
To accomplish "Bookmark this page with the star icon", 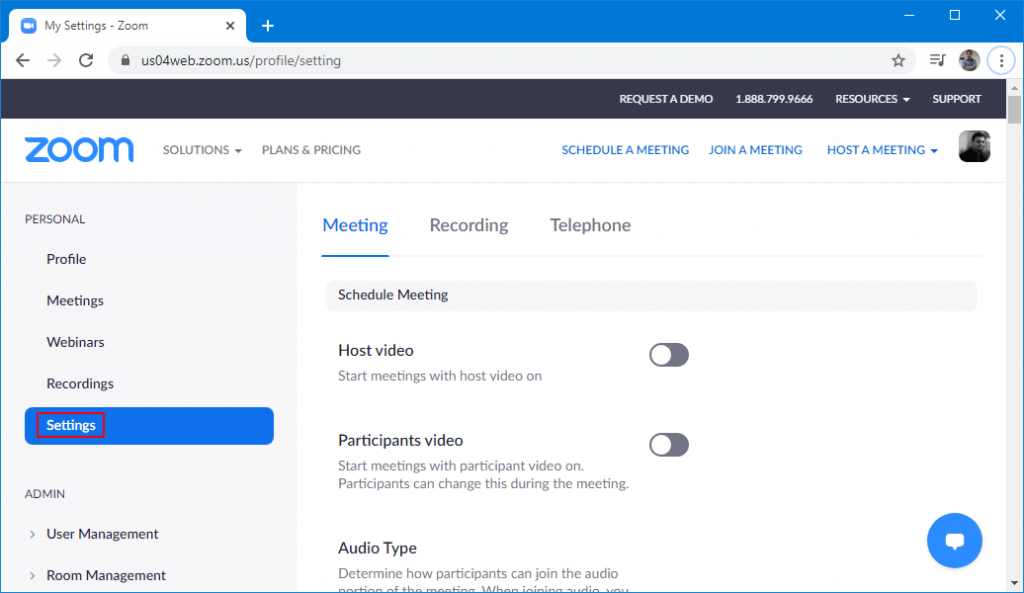I will coord(897,60).
